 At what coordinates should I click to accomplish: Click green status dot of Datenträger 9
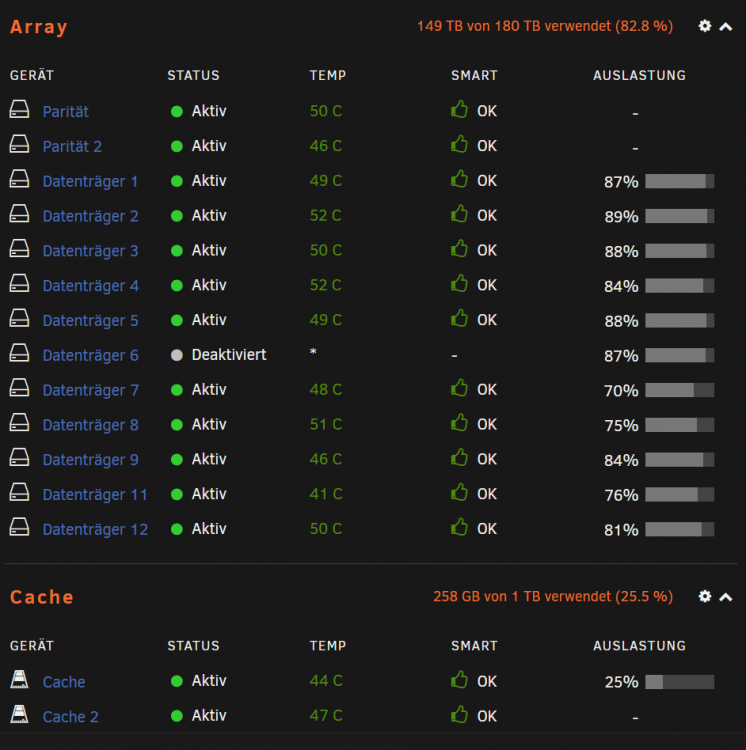tap(176, 459)
